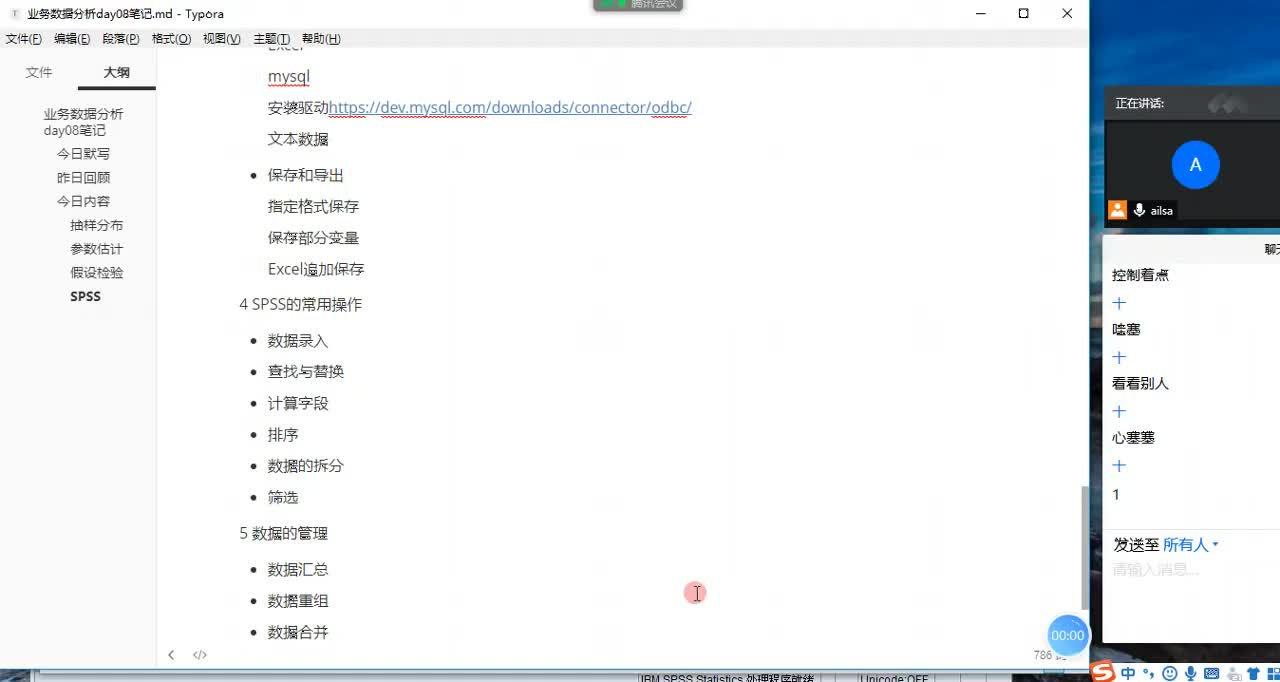
Task: Open the 视图(V) menu
Action: pos(222,39)
